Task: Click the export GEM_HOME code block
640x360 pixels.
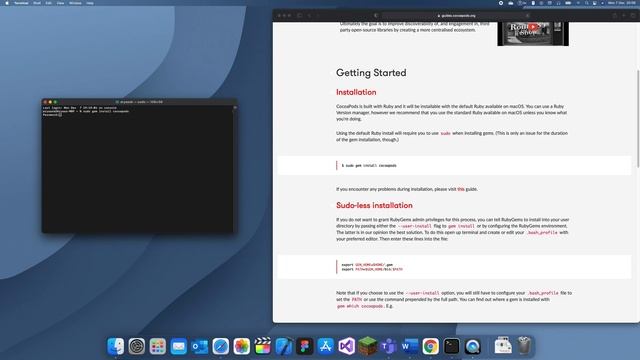Action: click(454, 267)
